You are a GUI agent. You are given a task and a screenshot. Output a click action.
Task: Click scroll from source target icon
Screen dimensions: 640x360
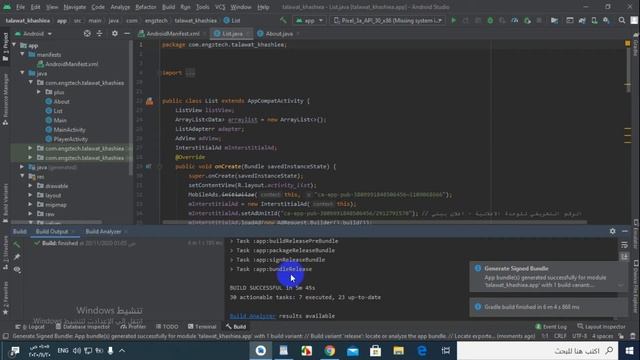coord(87,33)
